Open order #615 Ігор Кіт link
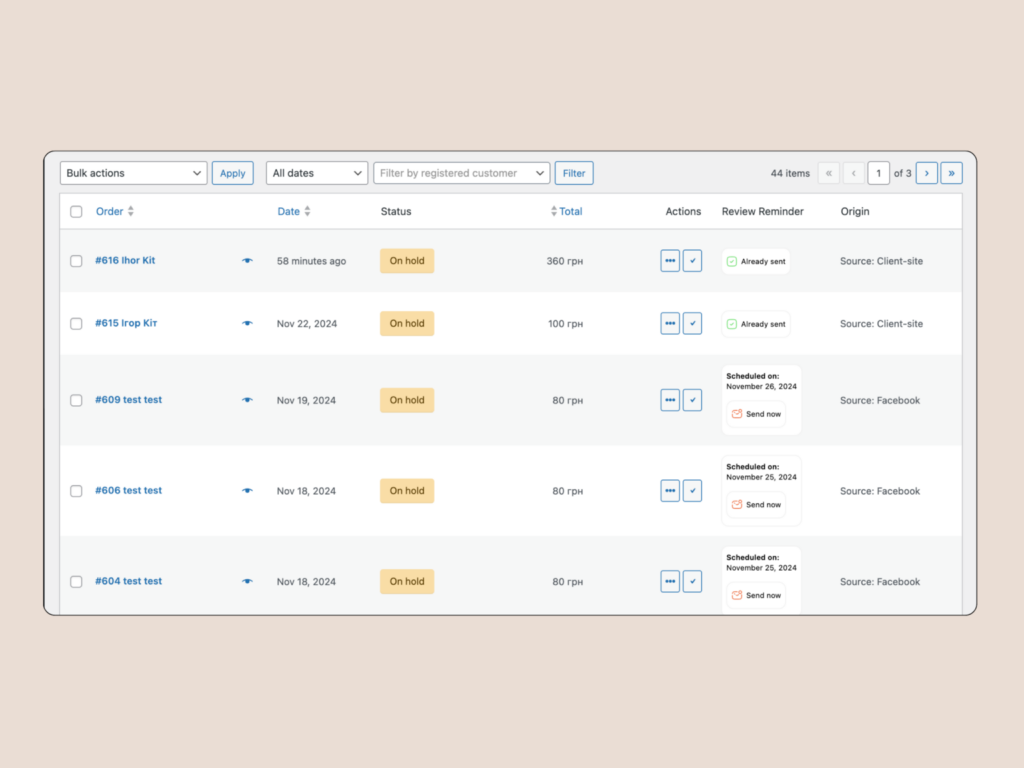 tap(126, 324)
